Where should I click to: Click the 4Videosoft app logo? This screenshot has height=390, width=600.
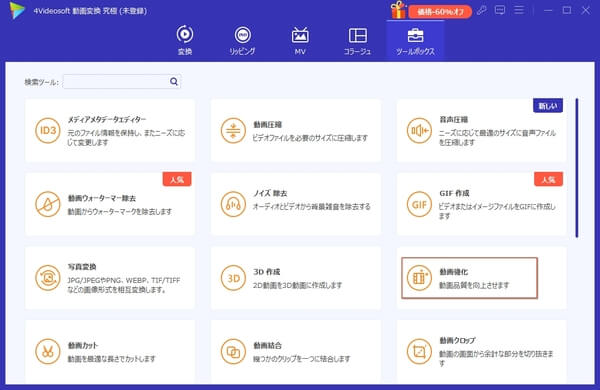click(x=17, y=10)
